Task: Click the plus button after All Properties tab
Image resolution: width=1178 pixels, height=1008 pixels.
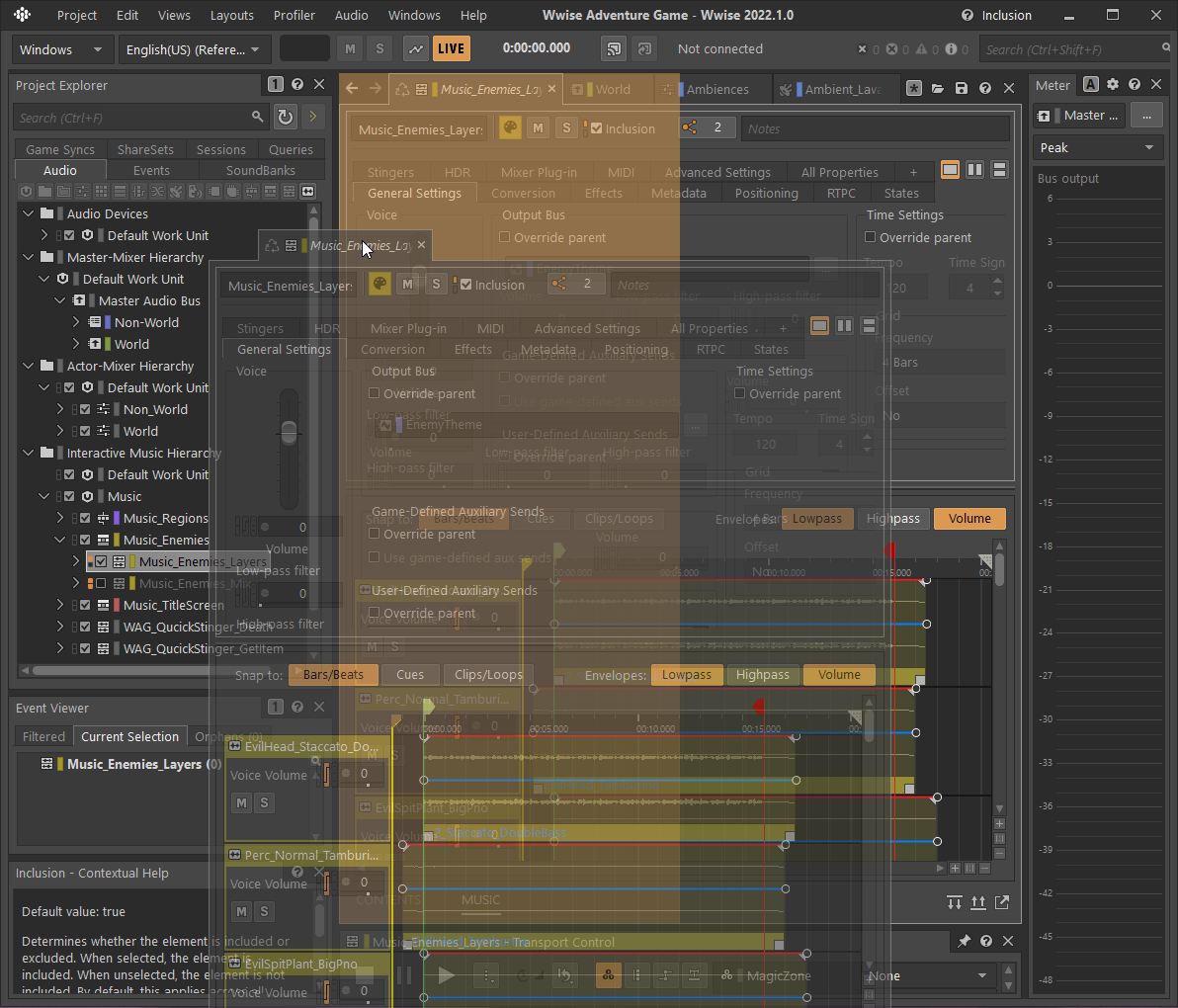Action: pos(913,172)
